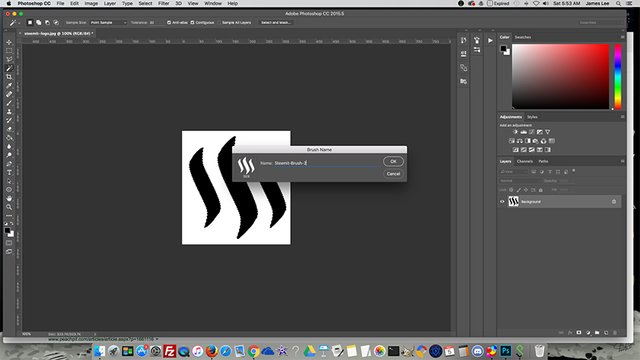Select the Pen tool
This screenshot has height=360, width=640.
pyautogui.click(x=9, y=164)
